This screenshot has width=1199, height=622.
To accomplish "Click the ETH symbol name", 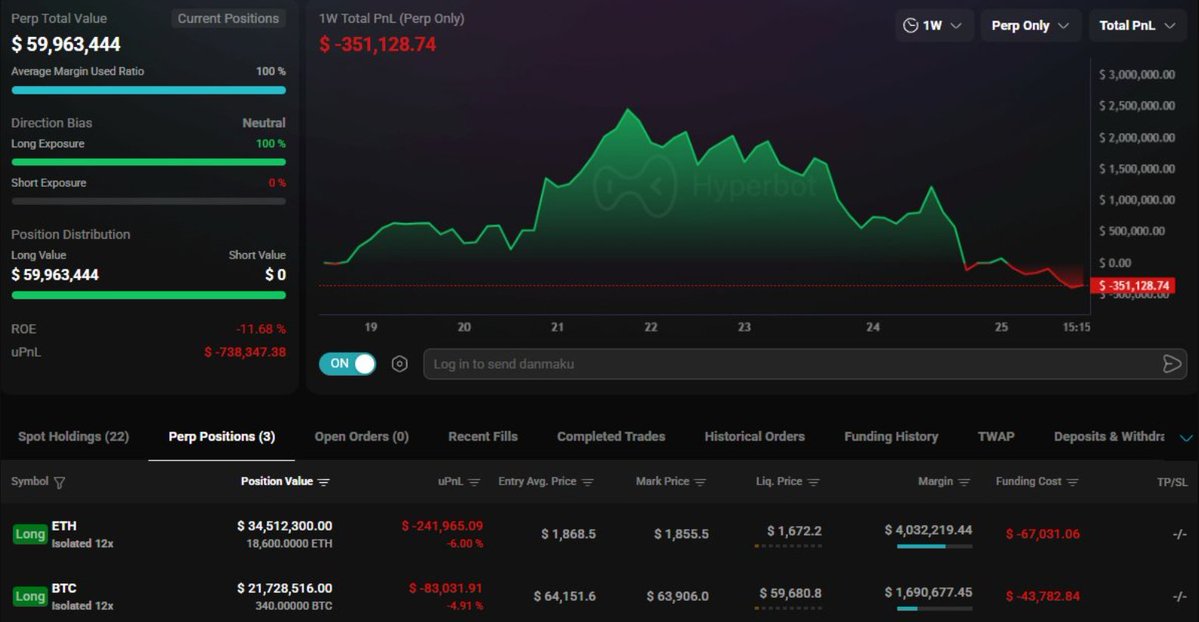I will click(64, 526).
